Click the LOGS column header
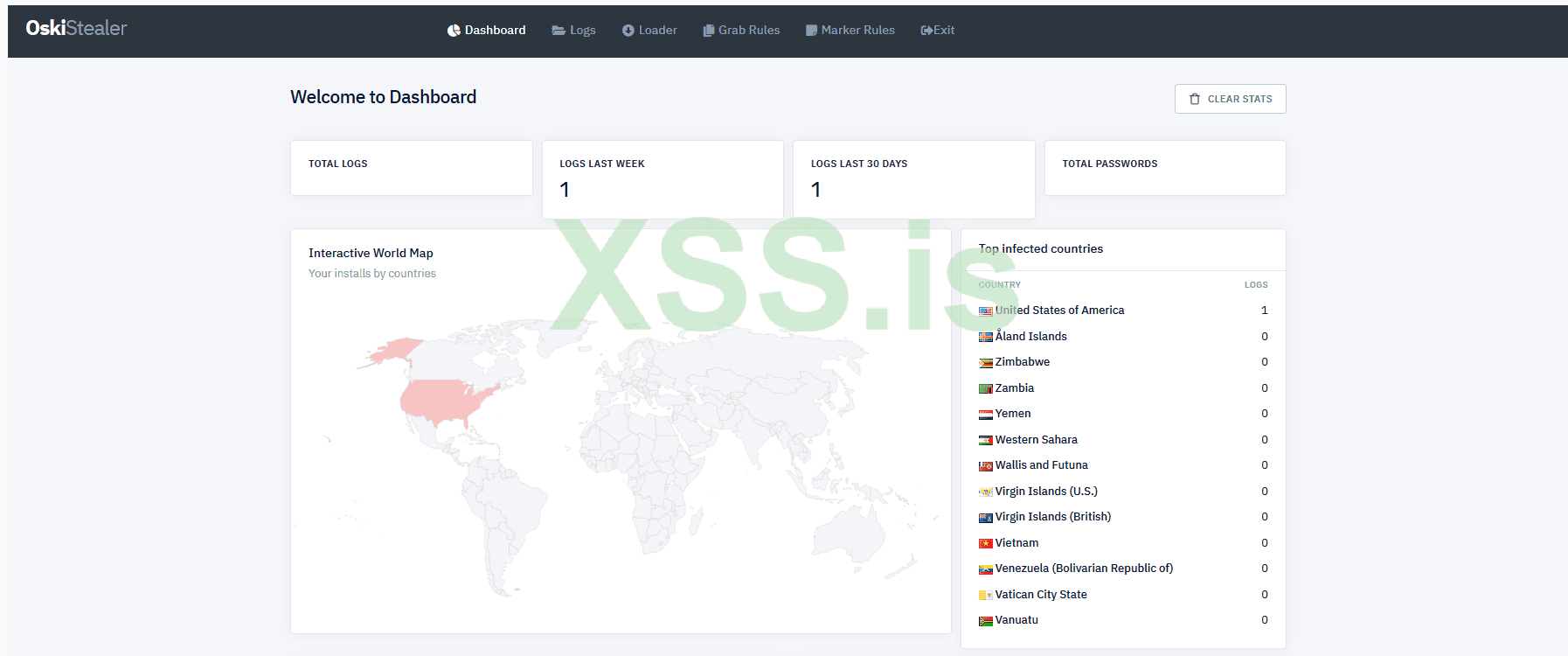Screen dimensions: 1568x656 point(1256,285)
